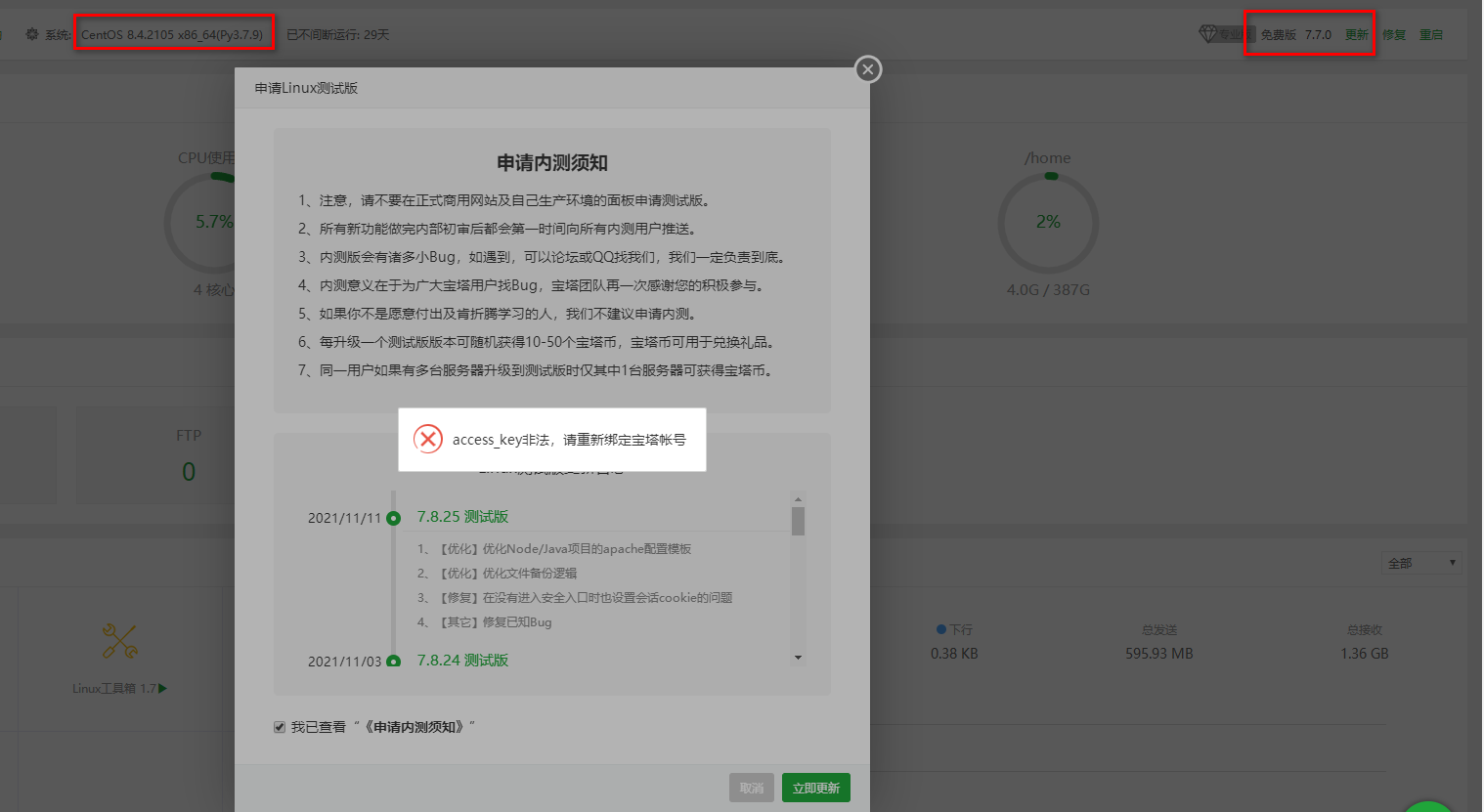Image resolution: width=1484 pixels, height=812 pixels.
Task: Click the red error icon in alert
Action: click(428, 440)
